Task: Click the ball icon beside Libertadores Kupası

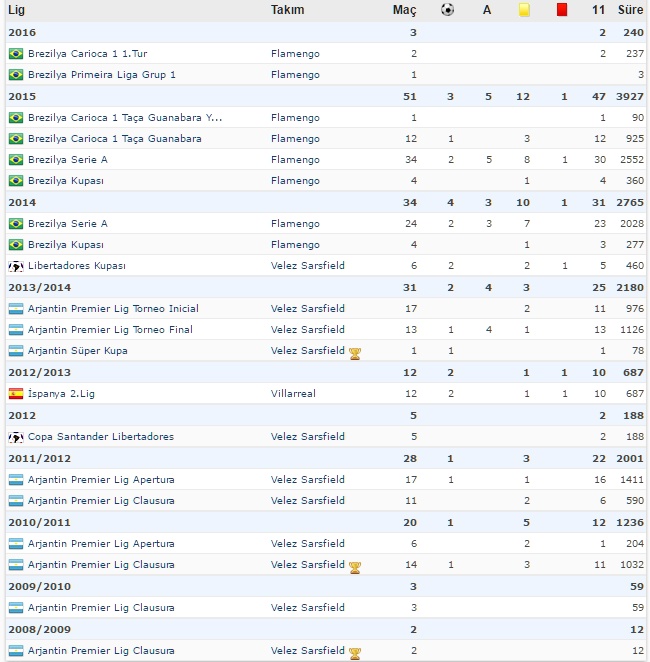Action: pyautogui.click(x=16, y=266)
